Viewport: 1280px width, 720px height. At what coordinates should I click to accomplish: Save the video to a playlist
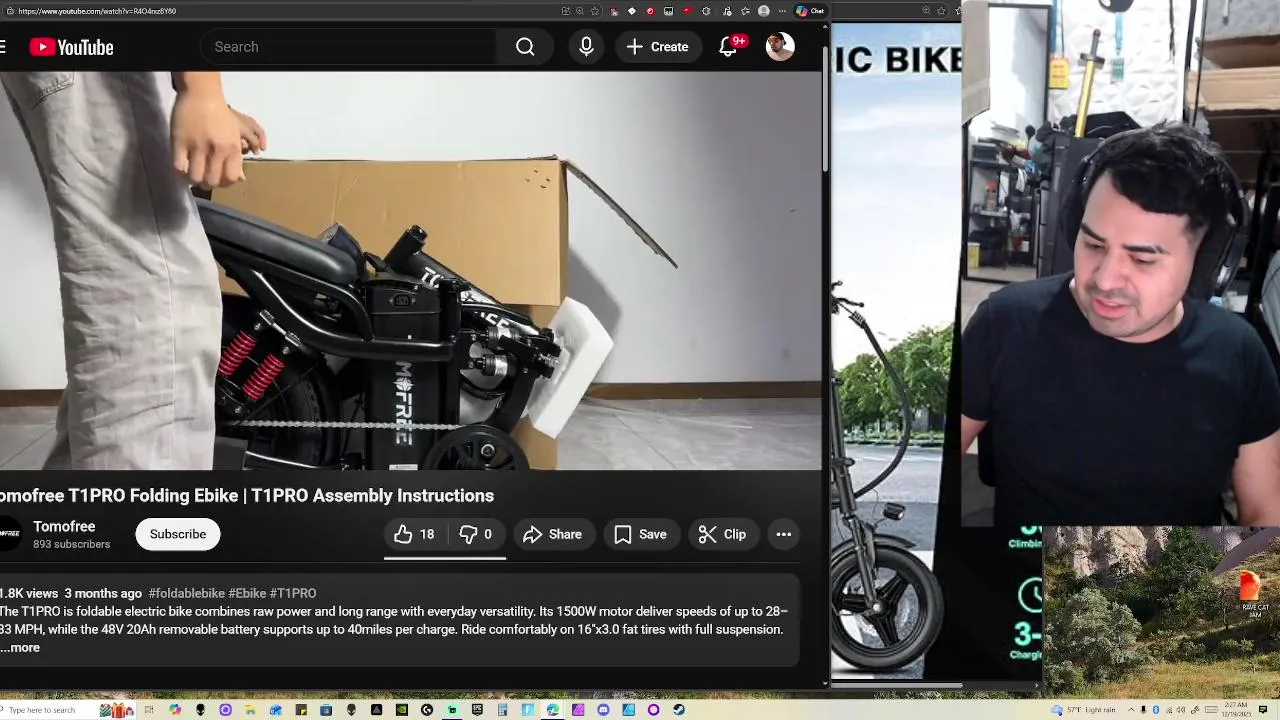(641, 534)
